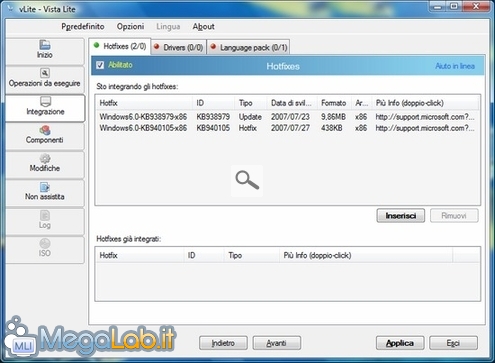Click the 9,86MB size cell
The height and width of the screenshot is (363, 495).
pyautogui.click(x=333, y=117)
